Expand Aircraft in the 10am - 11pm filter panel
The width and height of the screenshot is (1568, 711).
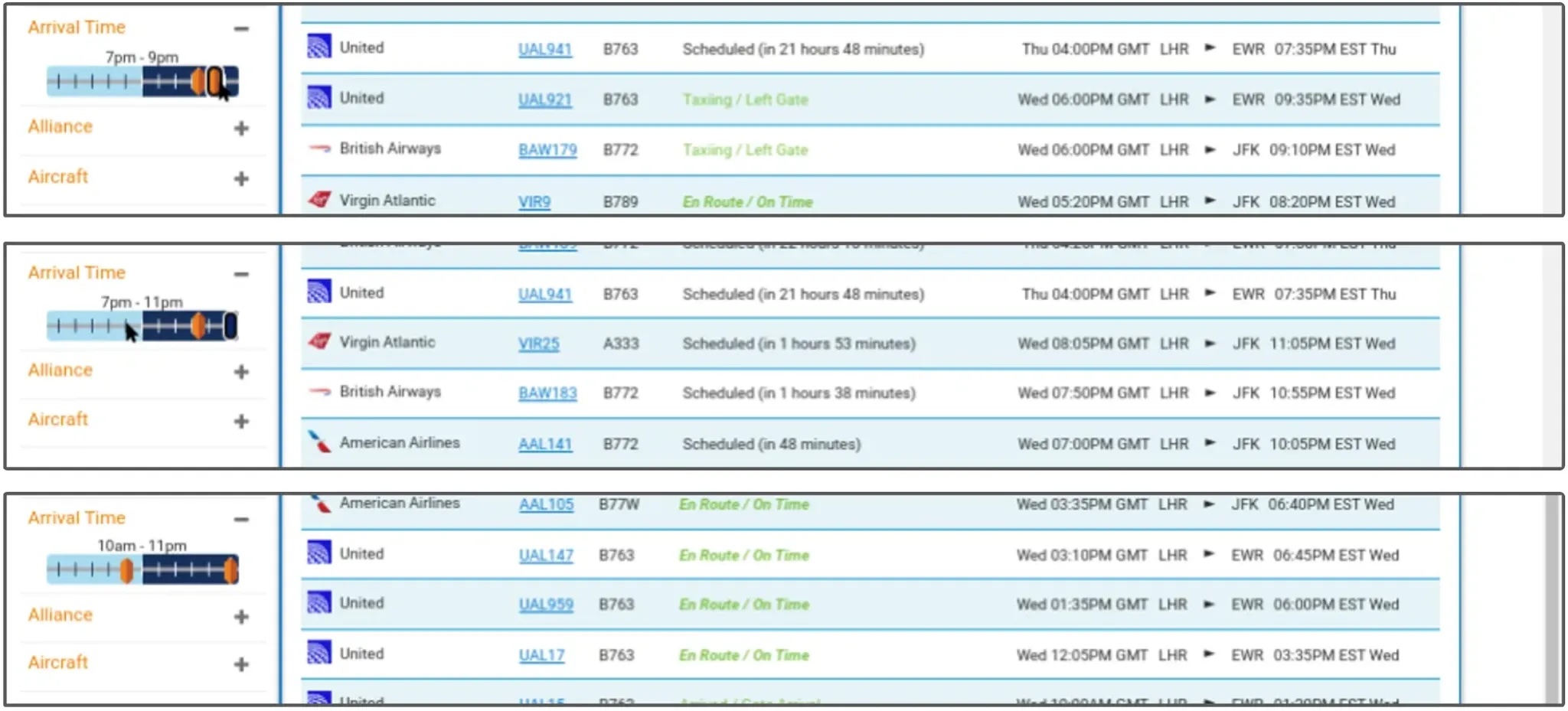241,664
